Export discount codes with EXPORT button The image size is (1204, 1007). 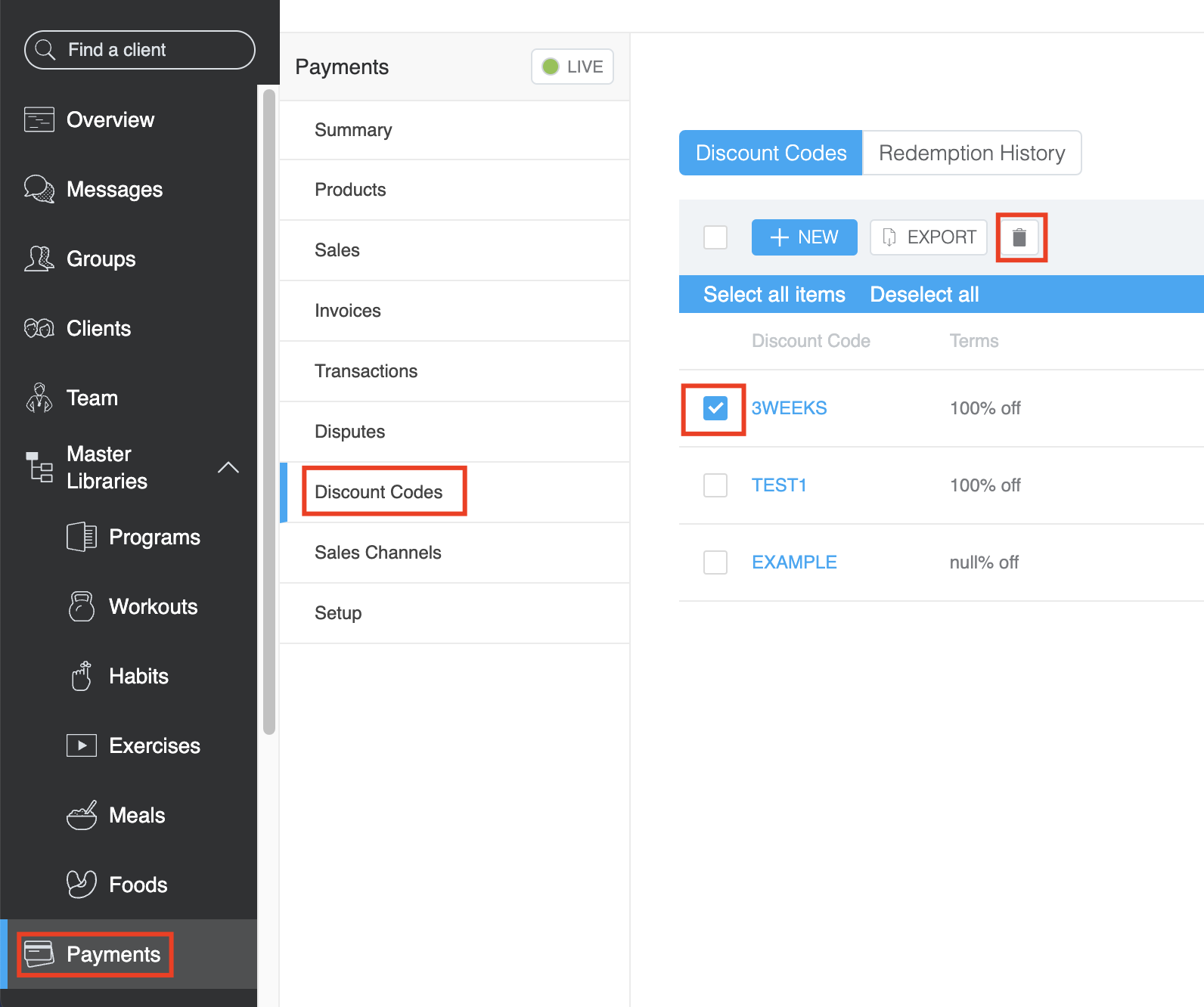click(x=929, y=237)
